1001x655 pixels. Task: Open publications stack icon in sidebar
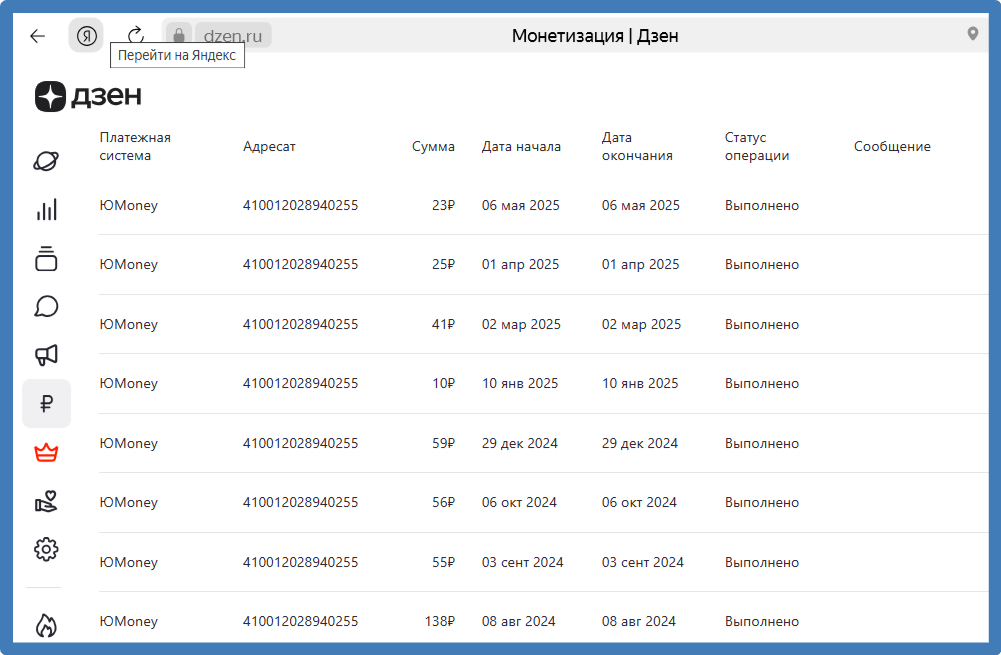[46, 258]
